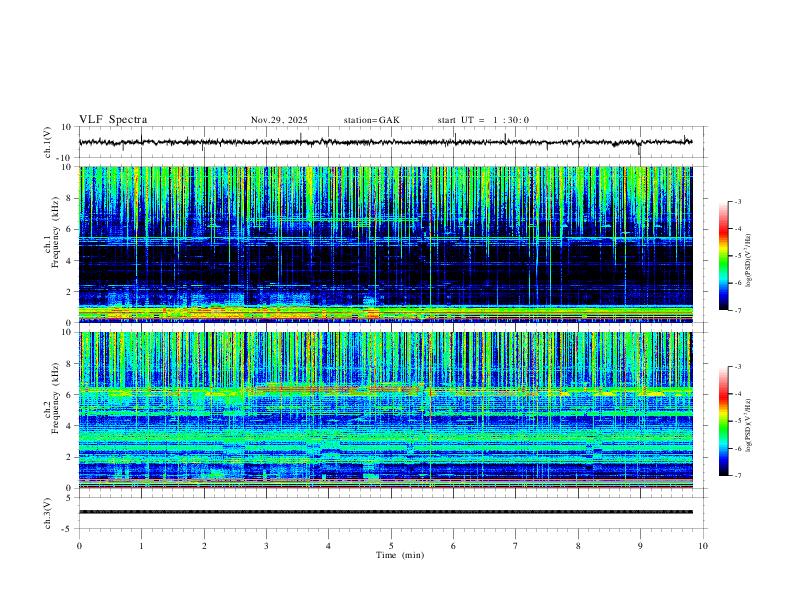Click time axis tick label "5"
The image size is (792, 612).
(391, 546)
